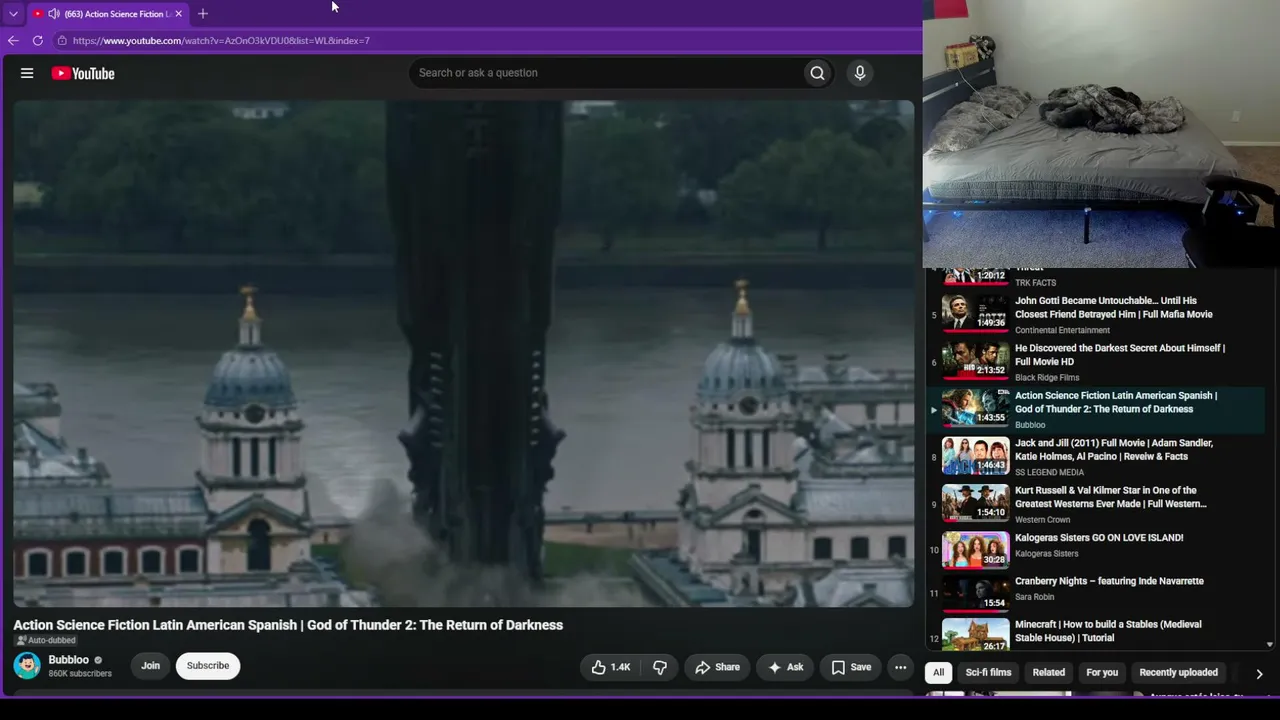The width and height of the screenshot is (1280, 720).
Task: Click "Kalogeras Sisters" channel name text
Action: pos(1046,554)
